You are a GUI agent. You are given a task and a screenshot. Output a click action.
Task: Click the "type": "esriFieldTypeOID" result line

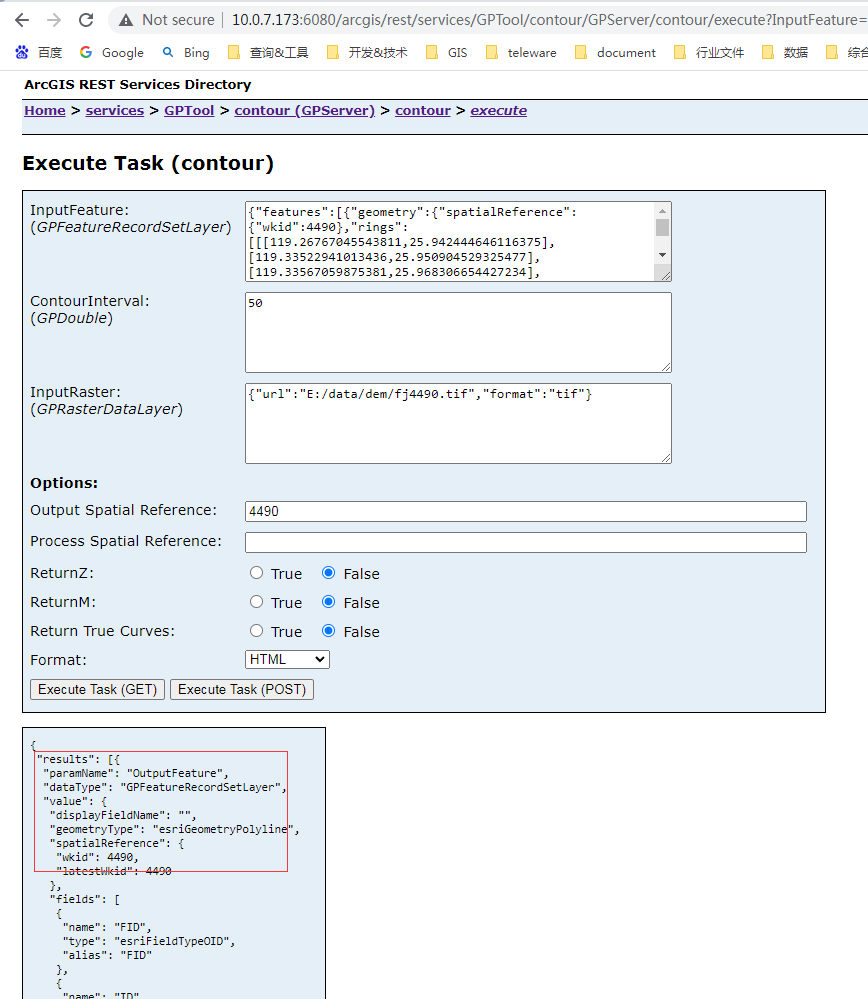(149, 942)
